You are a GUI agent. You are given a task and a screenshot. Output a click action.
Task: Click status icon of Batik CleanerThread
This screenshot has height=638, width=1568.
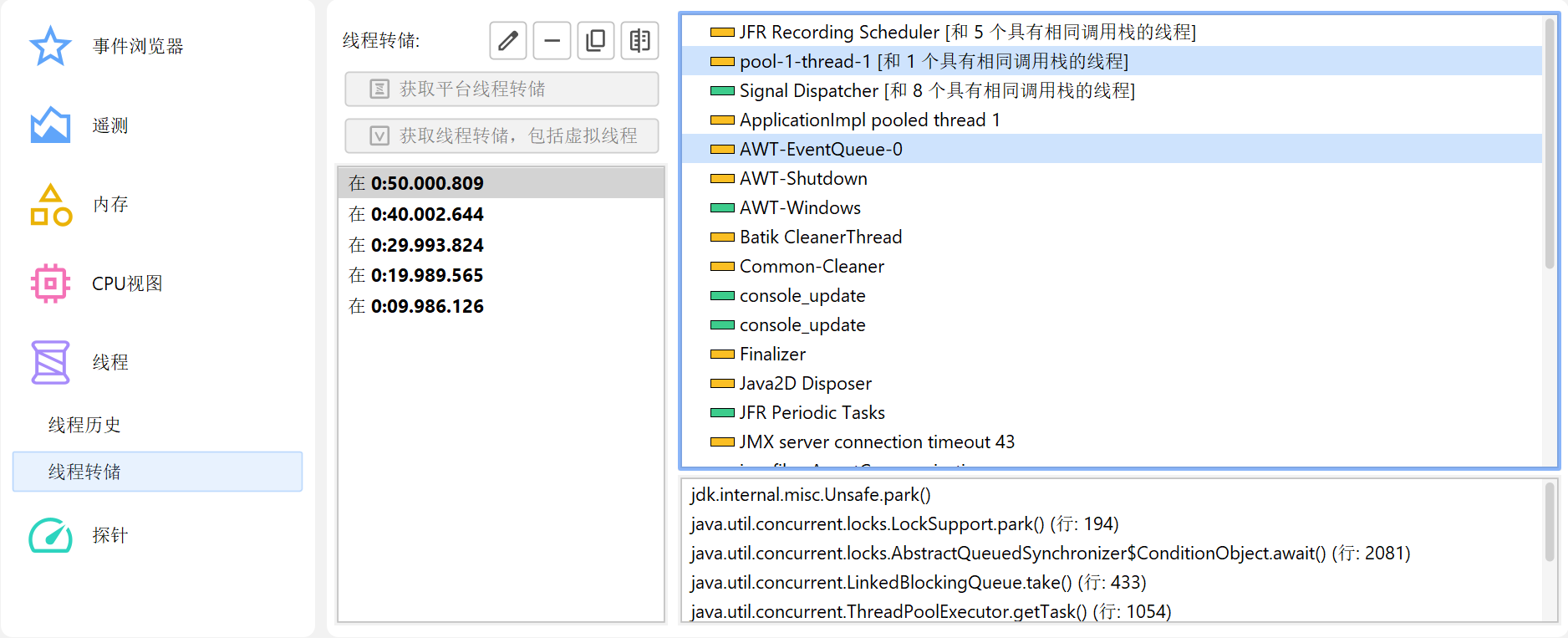pos(722,237)
